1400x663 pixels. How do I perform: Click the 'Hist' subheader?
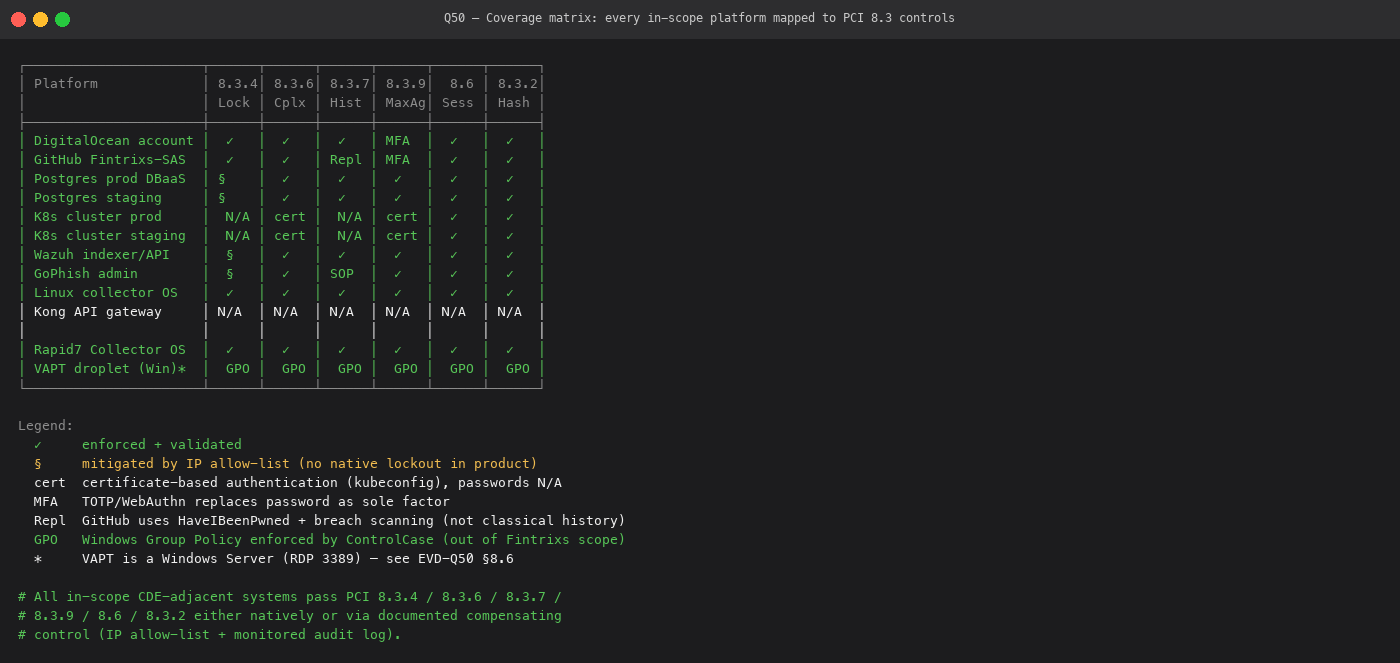(x=346, y=103)
